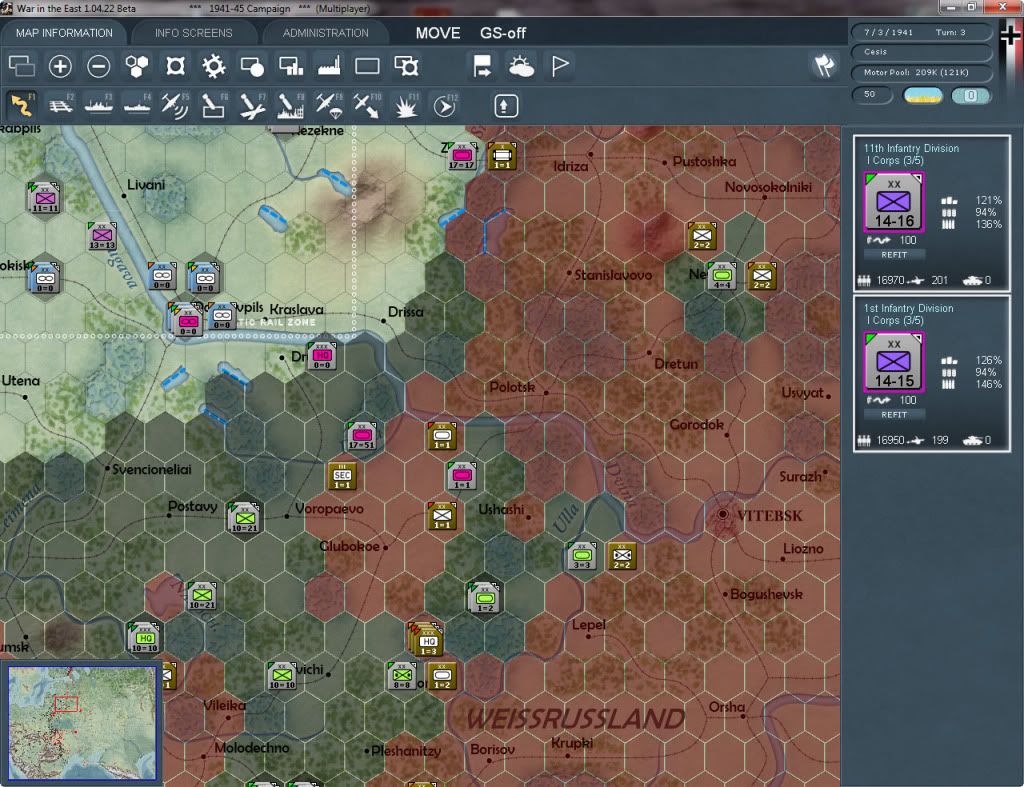Image resolution: width=1024 pixels, height=787 pixels.
Task: Select the 17=17 counter near Rezekne
Action: 462,156
